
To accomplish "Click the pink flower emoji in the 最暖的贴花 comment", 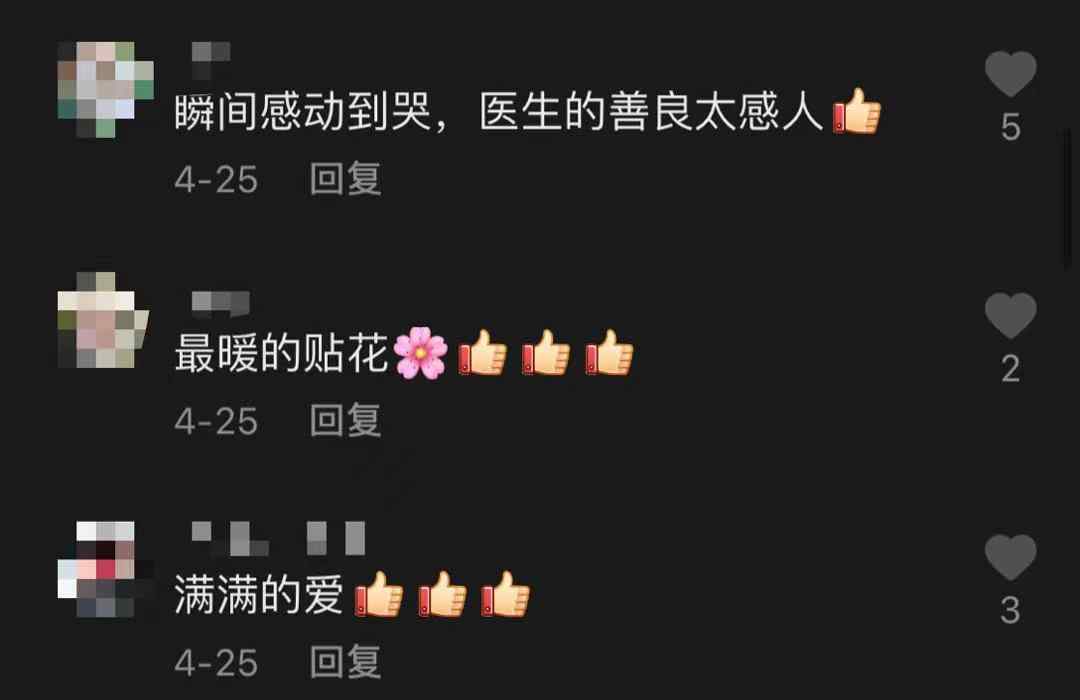I will coord(420,353).
